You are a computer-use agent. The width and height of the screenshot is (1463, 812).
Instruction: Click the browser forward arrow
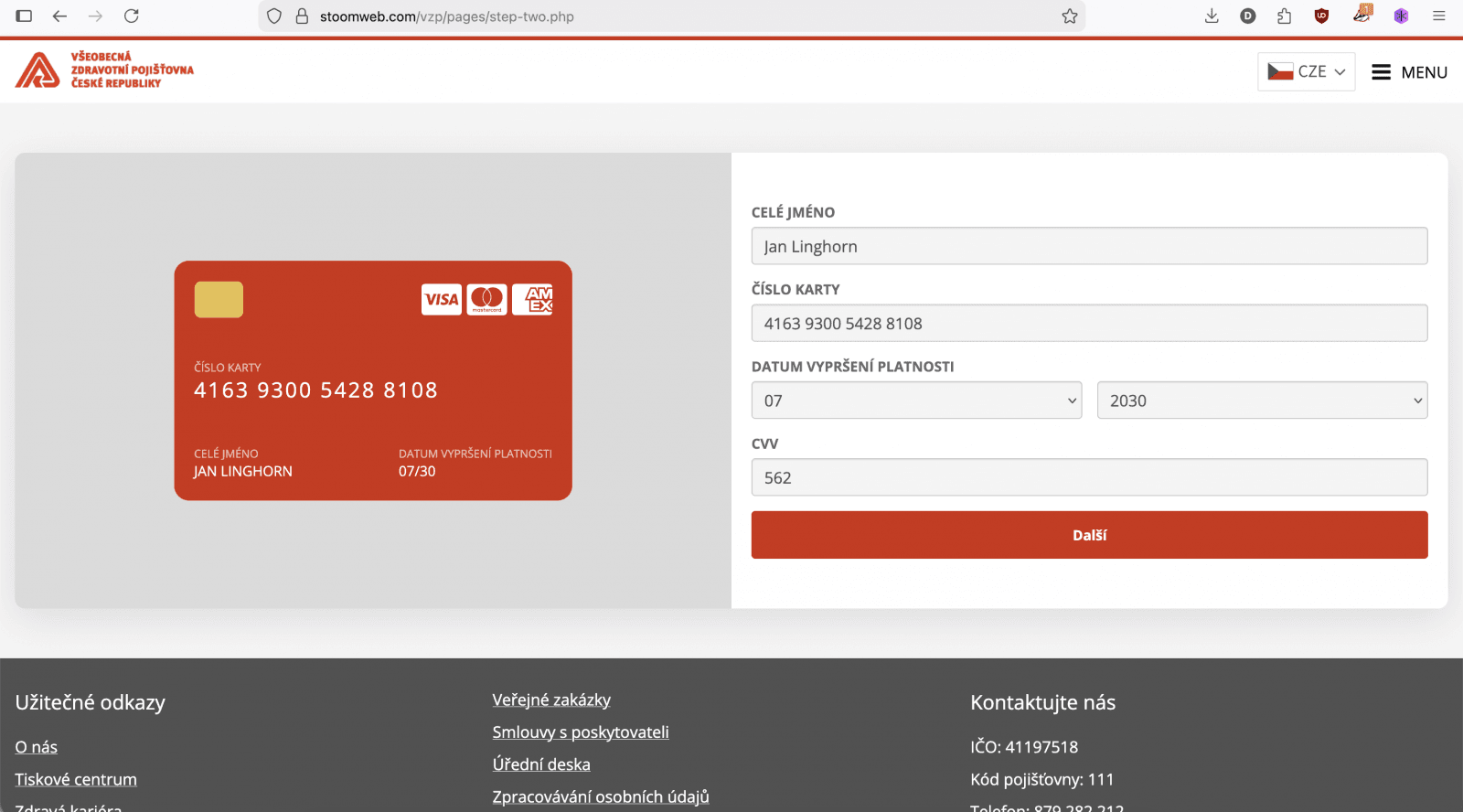95,16
